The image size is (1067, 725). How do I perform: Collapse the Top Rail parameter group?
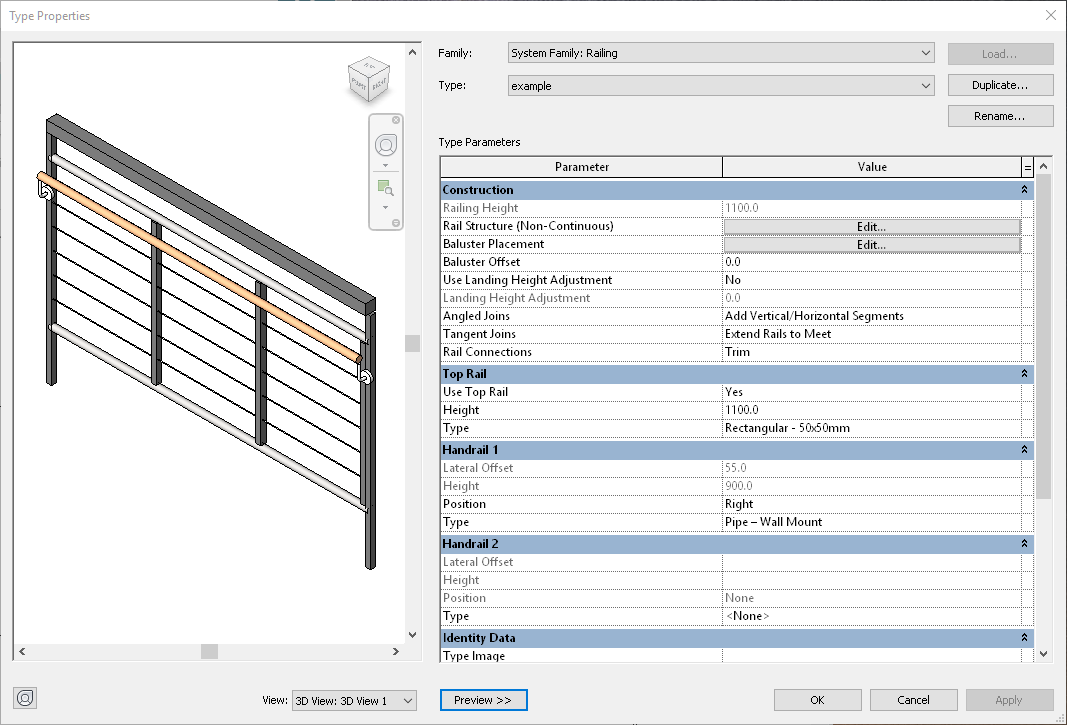(x=1023, y=373)
